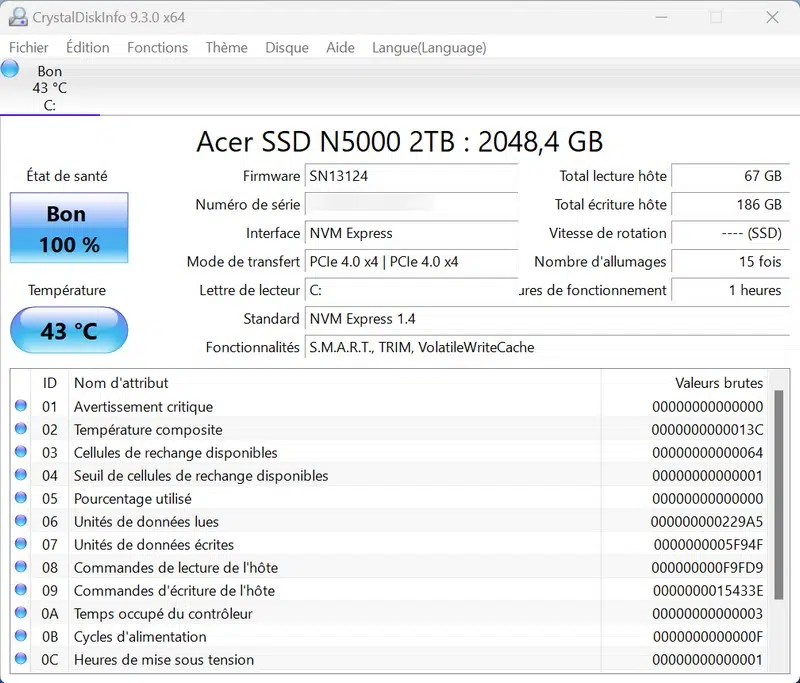Click the Bon 100 % health status button
The height and width of the screenshot is (683, 800).
69,229
